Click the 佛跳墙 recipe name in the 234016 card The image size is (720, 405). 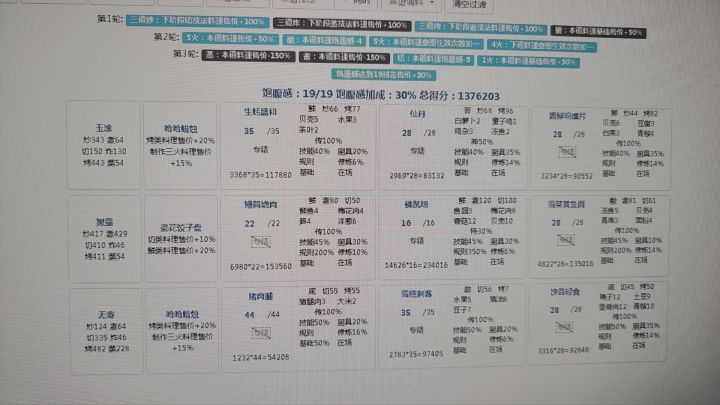click(x=416, y=204)
